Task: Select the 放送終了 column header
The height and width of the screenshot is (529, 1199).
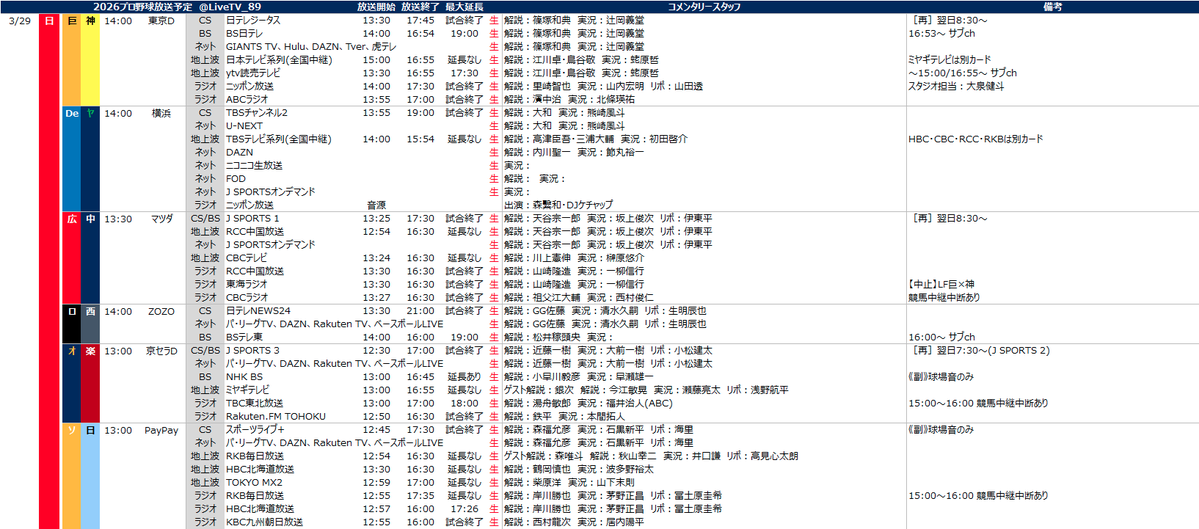Action: pyautogui.click(x=421, y=6)
